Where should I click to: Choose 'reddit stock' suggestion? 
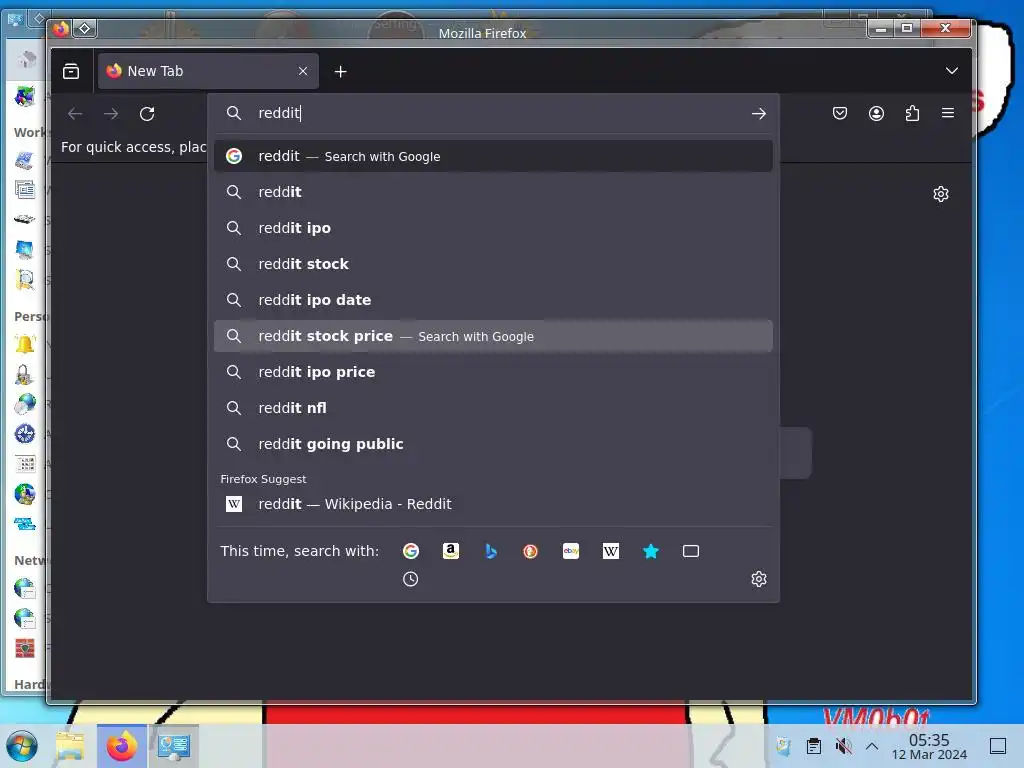[x=493, y=264]
